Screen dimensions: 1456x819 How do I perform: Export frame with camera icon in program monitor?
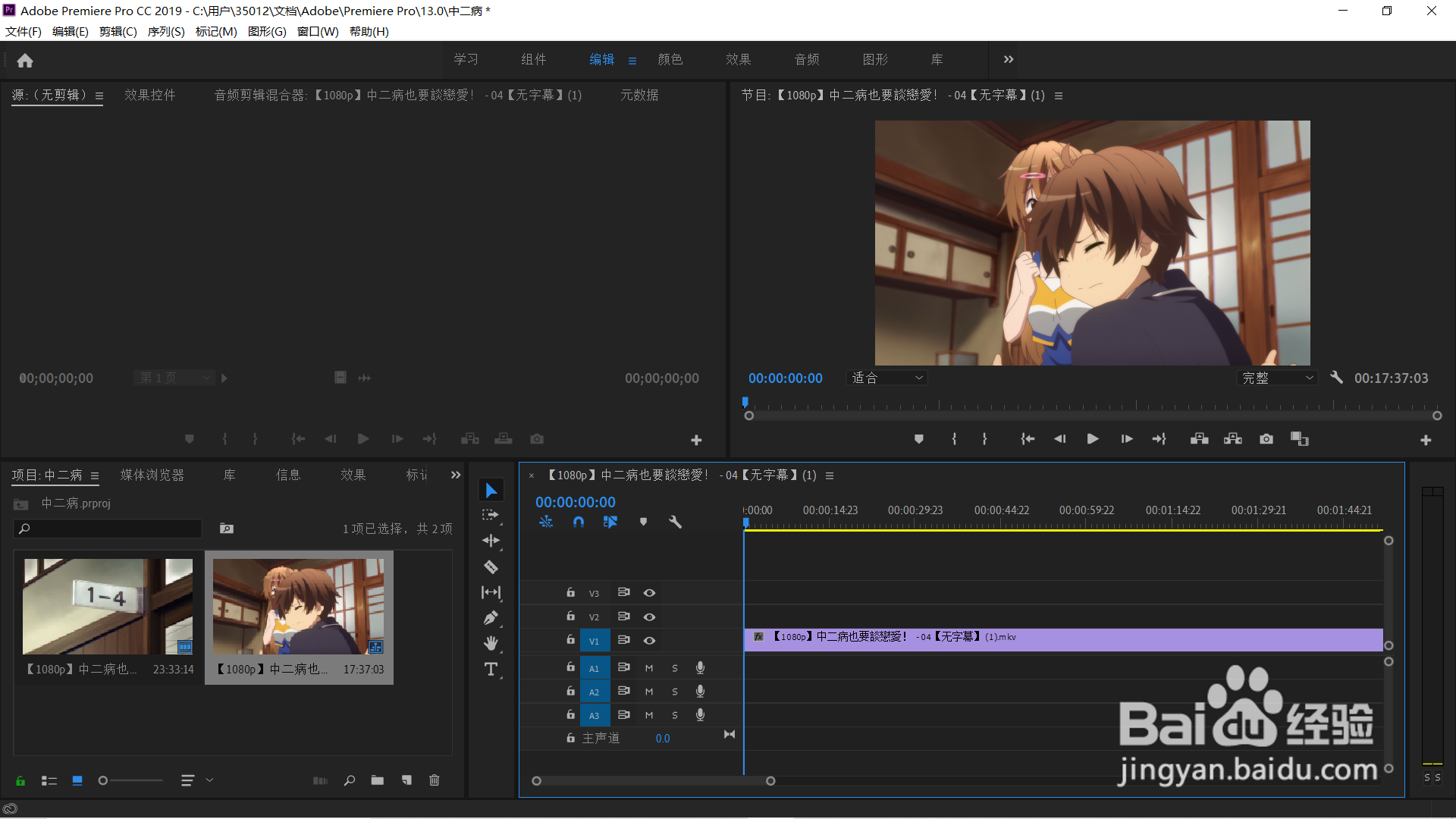1266,439
